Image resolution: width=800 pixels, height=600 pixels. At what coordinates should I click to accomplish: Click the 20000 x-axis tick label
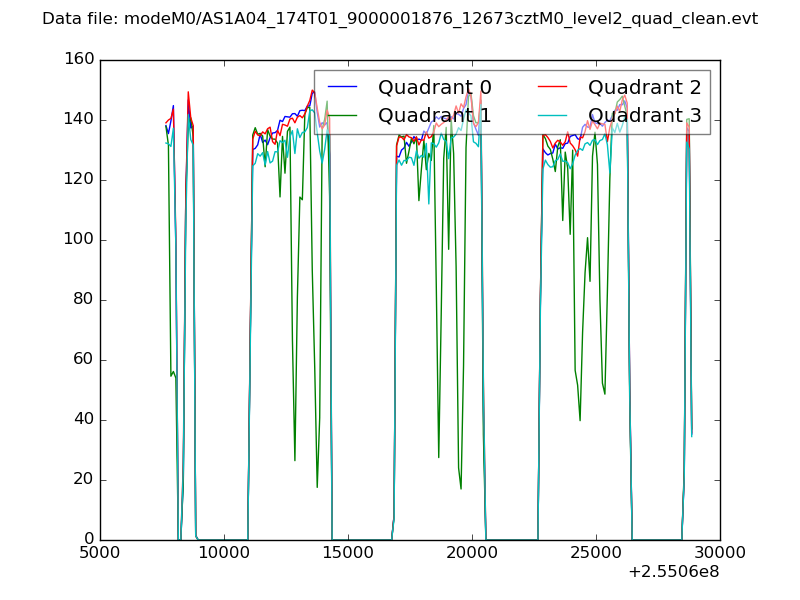[x=472, y=552]
